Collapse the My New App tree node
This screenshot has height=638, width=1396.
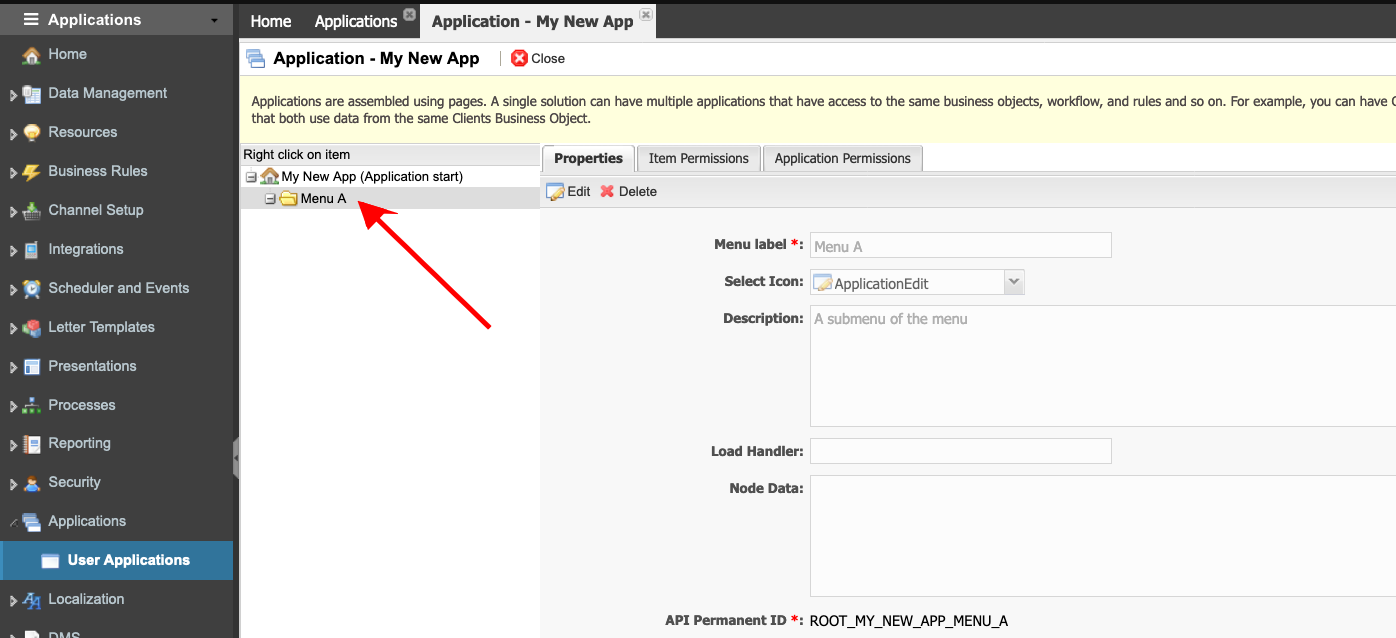(x=251, y=177)
